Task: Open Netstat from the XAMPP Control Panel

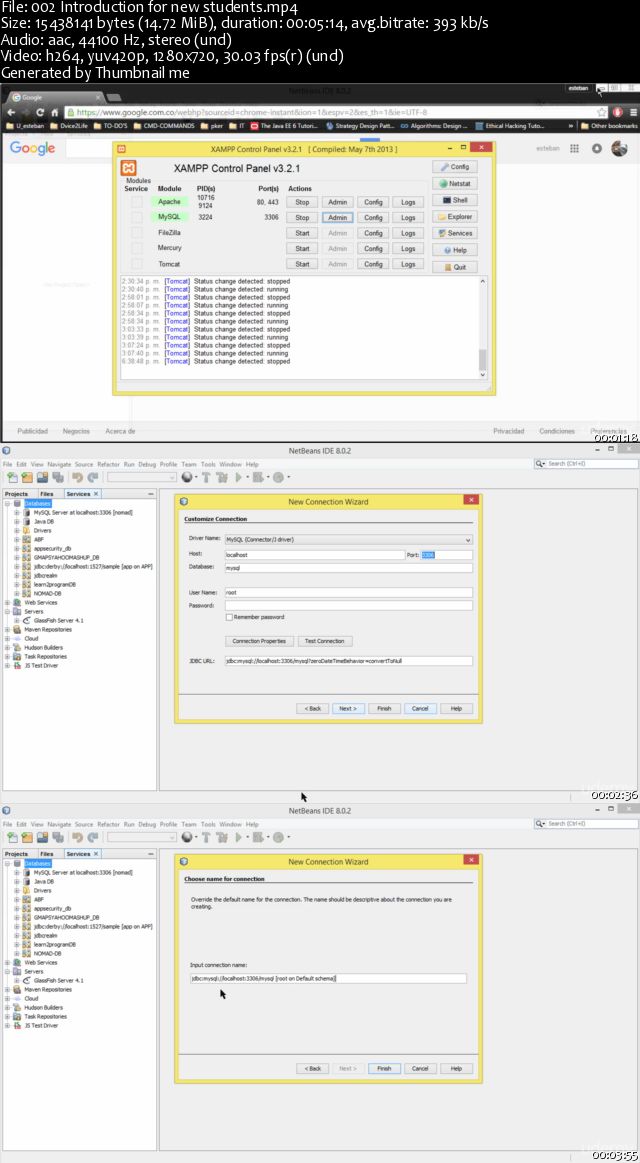Action: tap(455, 183)
